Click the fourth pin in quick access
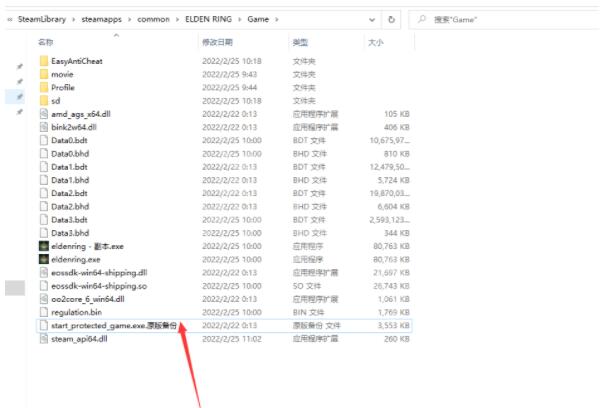 pos(19,112)
